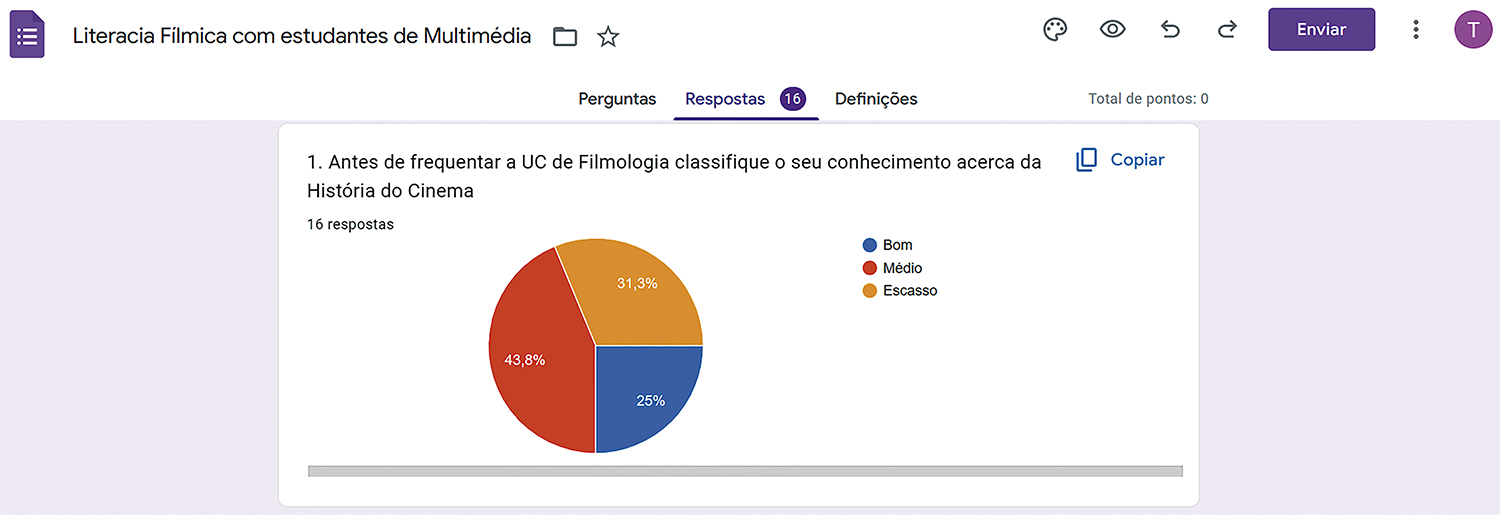Switch to the Perguntas tab
The image size is (1500, 515).
617,99
